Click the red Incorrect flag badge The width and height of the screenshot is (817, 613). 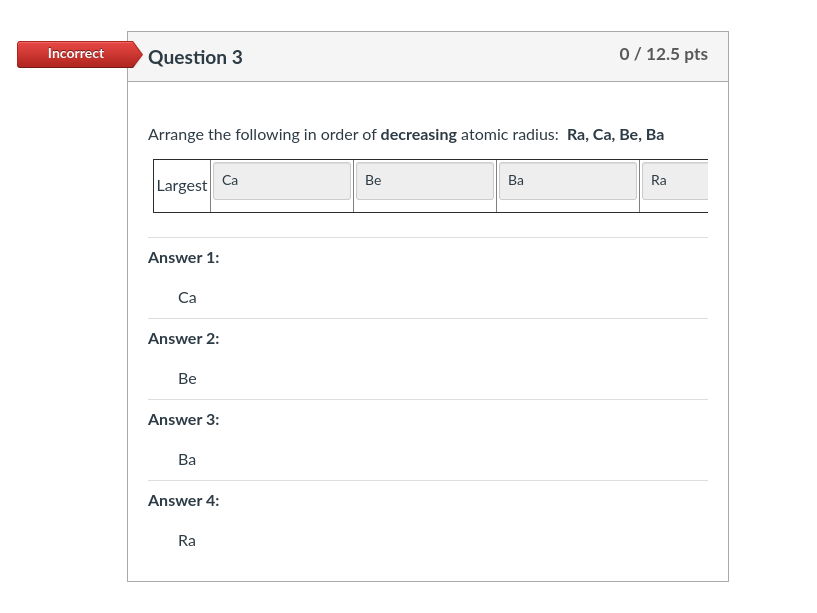click(x=76, y=54)
